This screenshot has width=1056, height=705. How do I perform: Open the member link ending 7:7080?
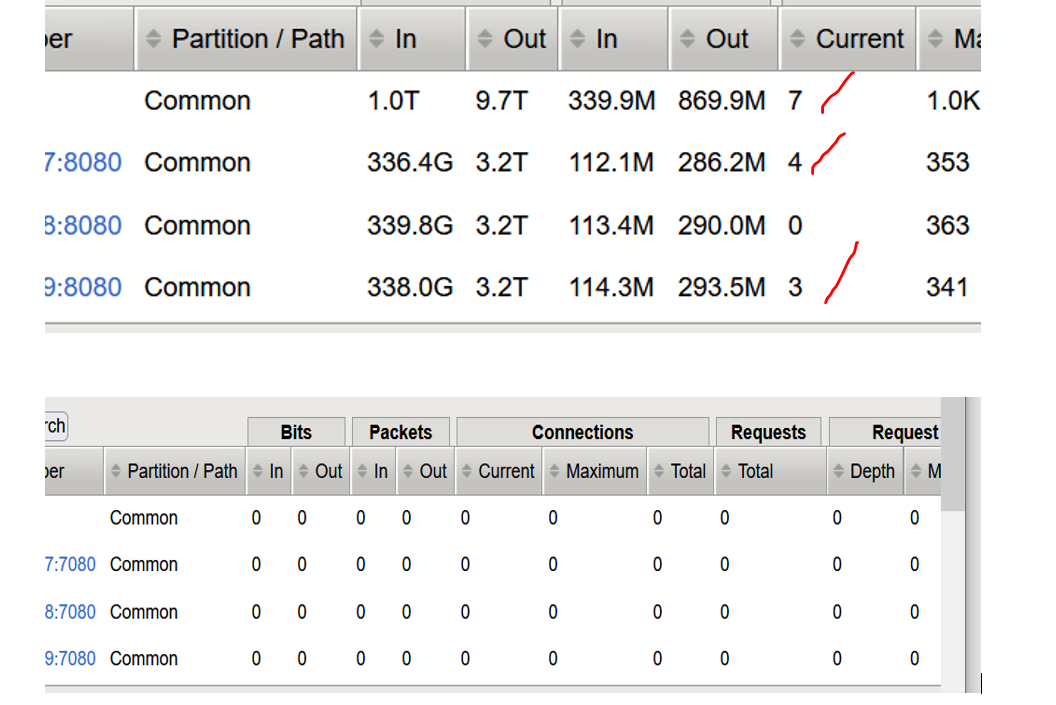(x=70, y=565)
